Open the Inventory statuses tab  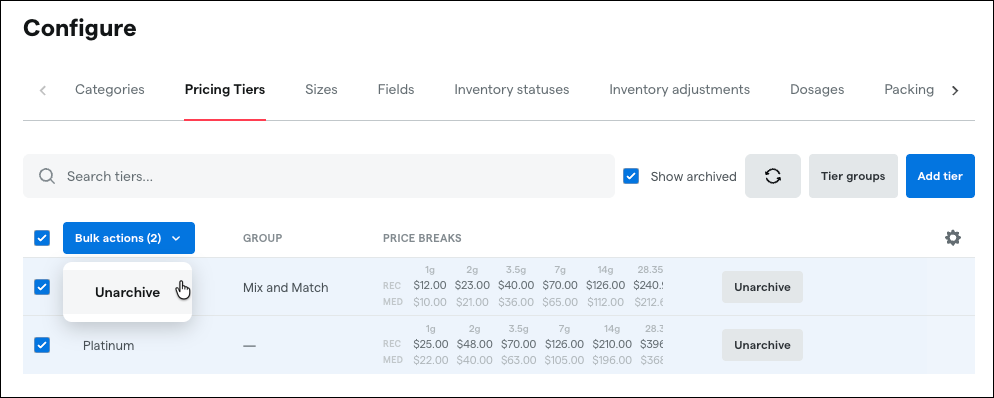pyautogui.click(x=512, y=89)
